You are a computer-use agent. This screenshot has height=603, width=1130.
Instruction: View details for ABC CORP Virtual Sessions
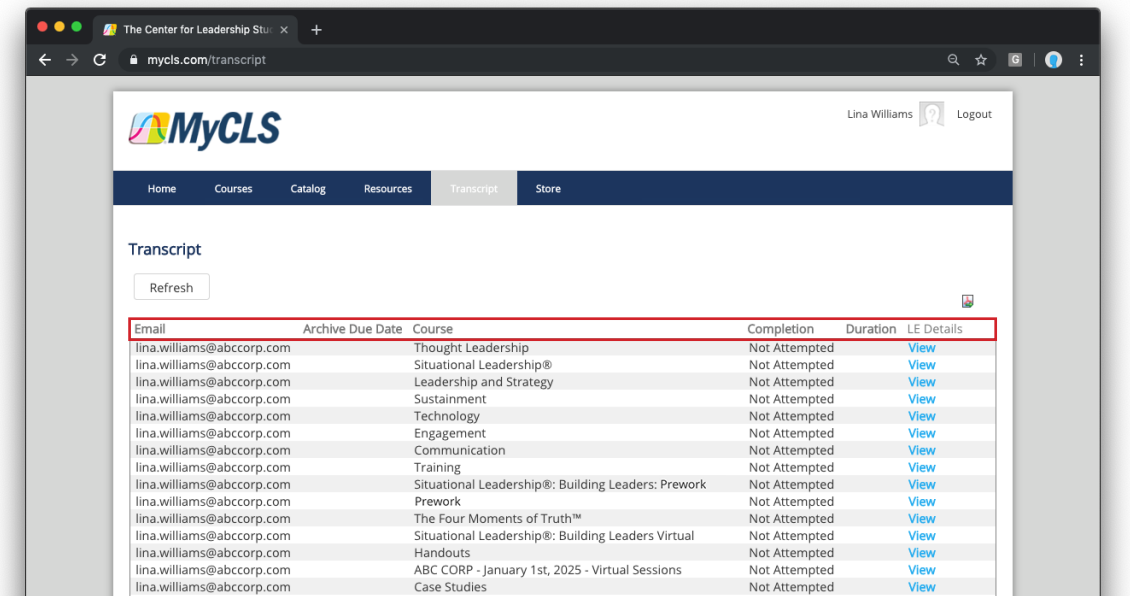pyautogui.click(x=922, y=570)
